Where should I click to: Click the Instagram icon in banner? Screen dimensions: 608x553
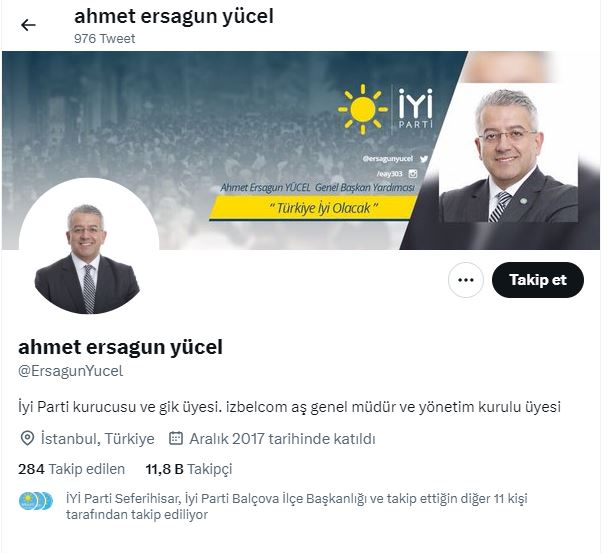[413, 174]
